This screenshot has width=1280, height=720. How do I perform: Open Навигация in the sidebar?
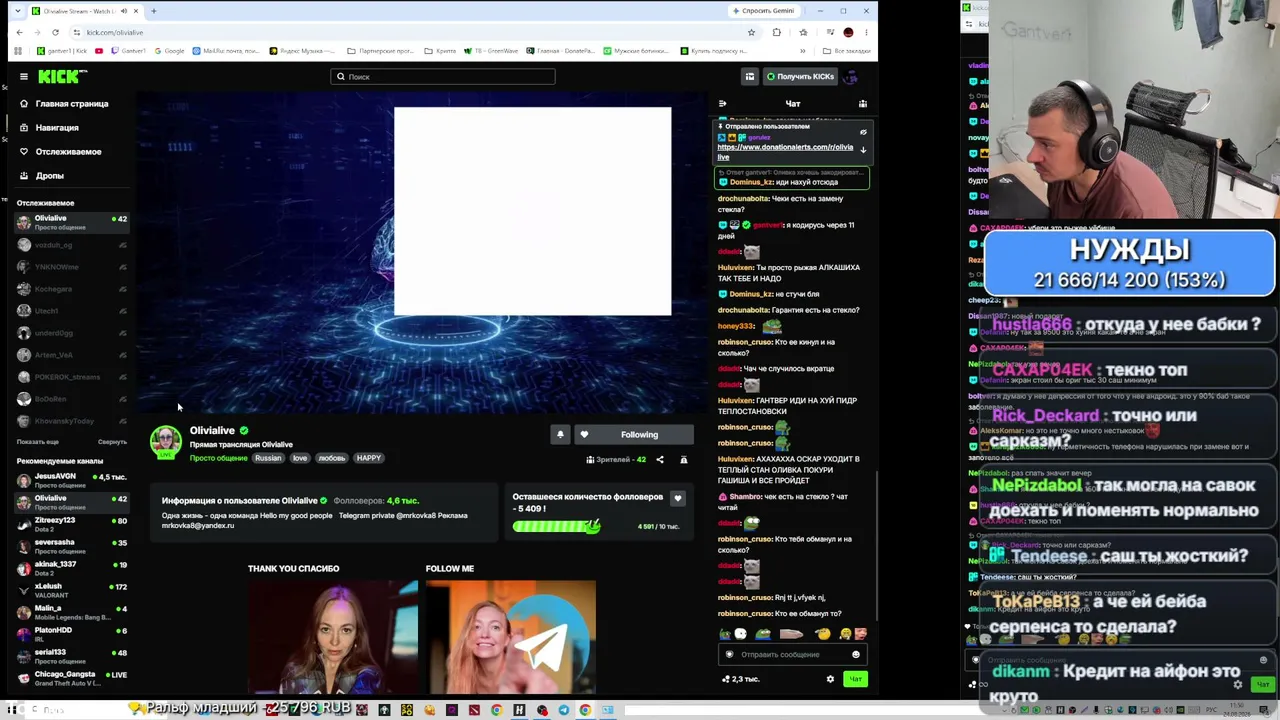[57, 128]
